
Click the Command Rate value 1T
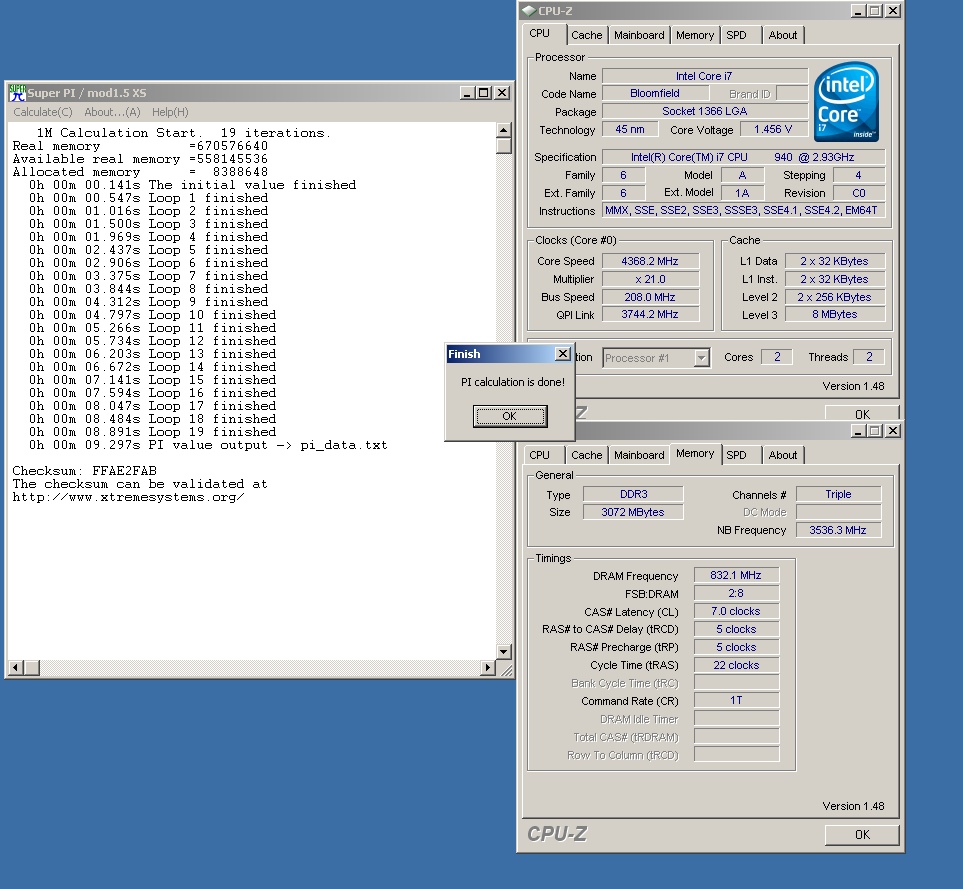point(736,701)
